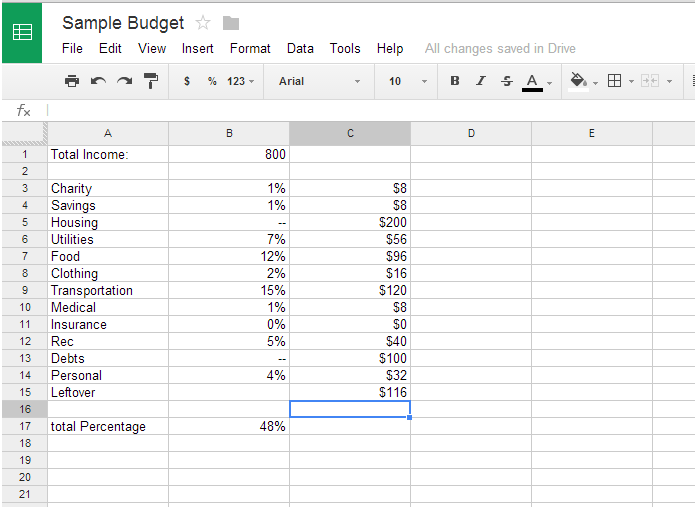Open the text color picker
Screen dimensions: 695x507
pyautogui.click(x=532, y=82)
